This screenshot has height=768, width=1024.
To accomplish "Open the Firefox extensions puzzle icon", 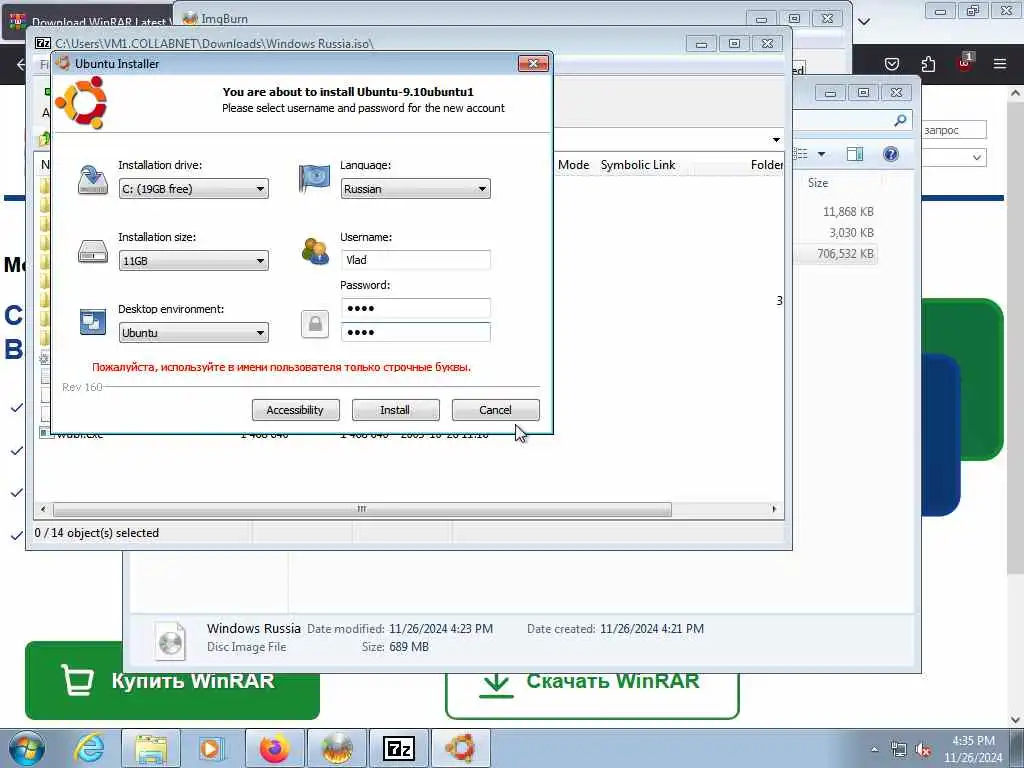I will 928,64.
